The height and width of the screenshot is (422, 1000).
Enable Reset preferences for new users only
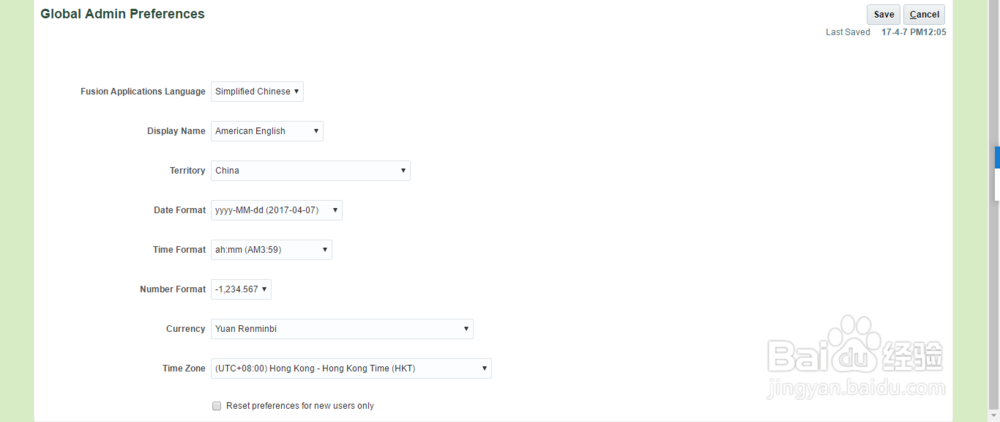pyautogui.click(x=216, y=406)
